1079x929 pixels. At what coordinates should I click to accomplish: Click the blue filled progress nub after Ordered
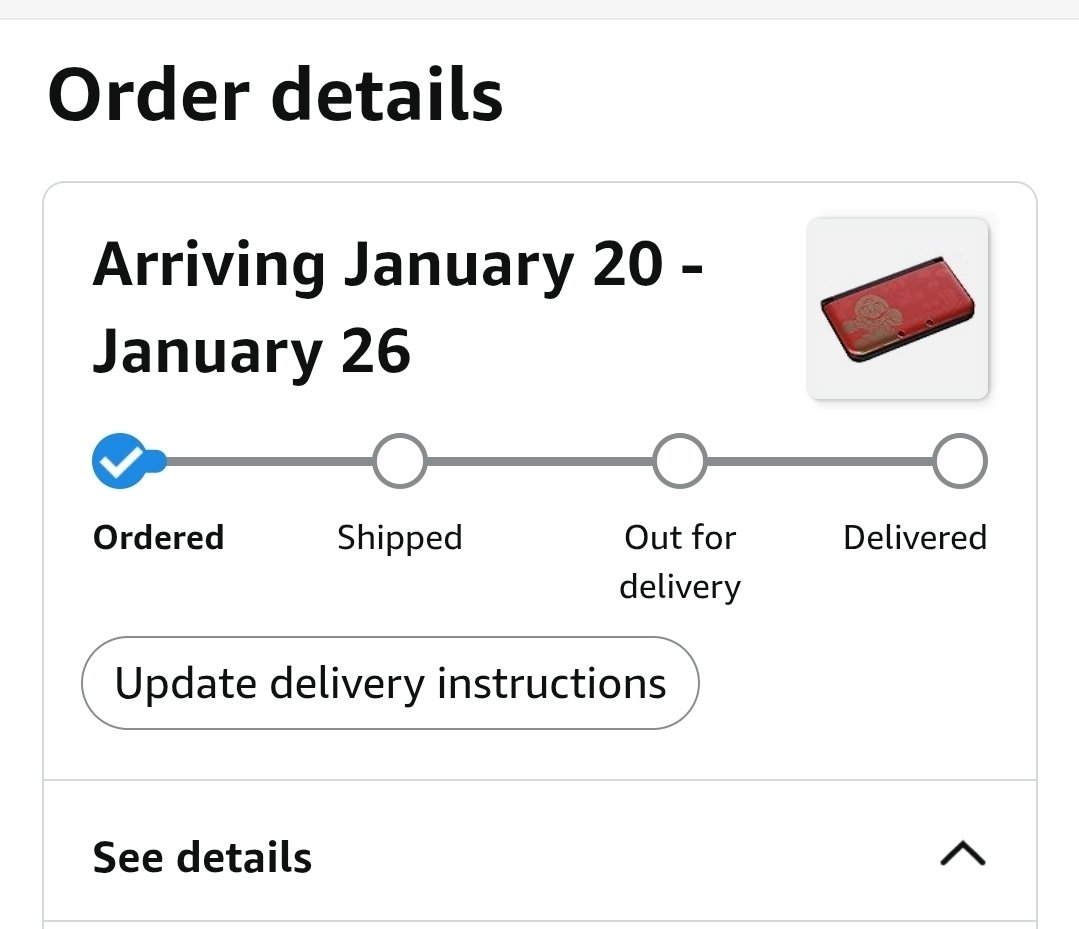coord(156,462)
